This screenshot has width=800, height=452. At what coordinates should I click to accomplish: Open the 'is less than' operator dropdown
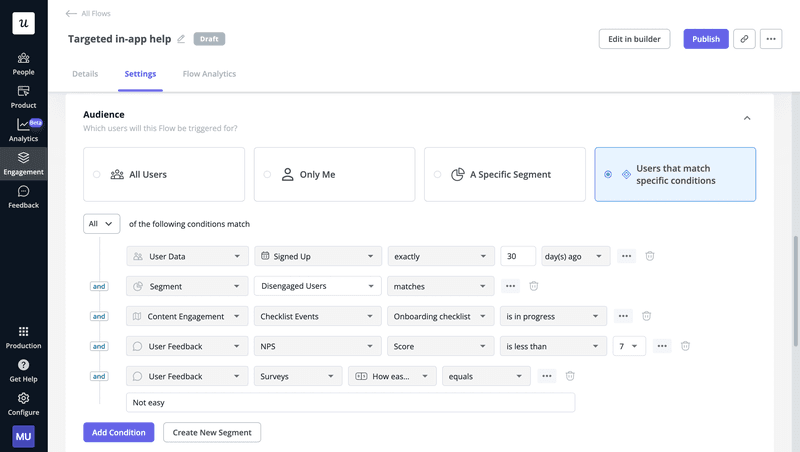(553, 346)
